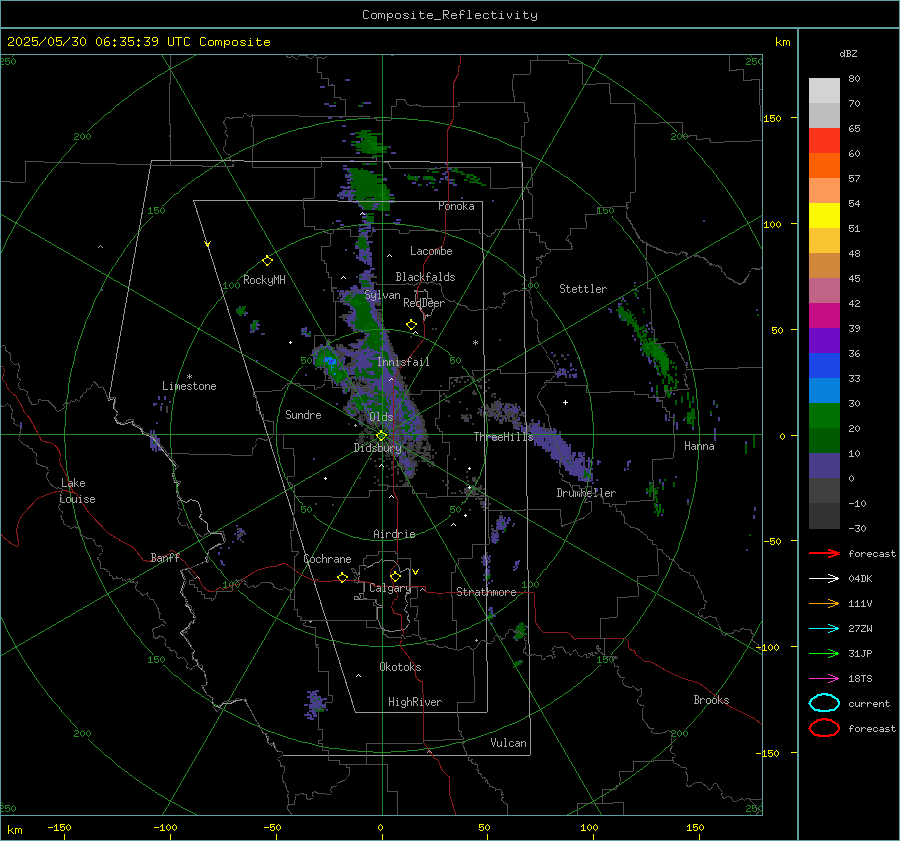Click the cyan current ellipse icon
The image size is (900, 841).
pos(824,703)
